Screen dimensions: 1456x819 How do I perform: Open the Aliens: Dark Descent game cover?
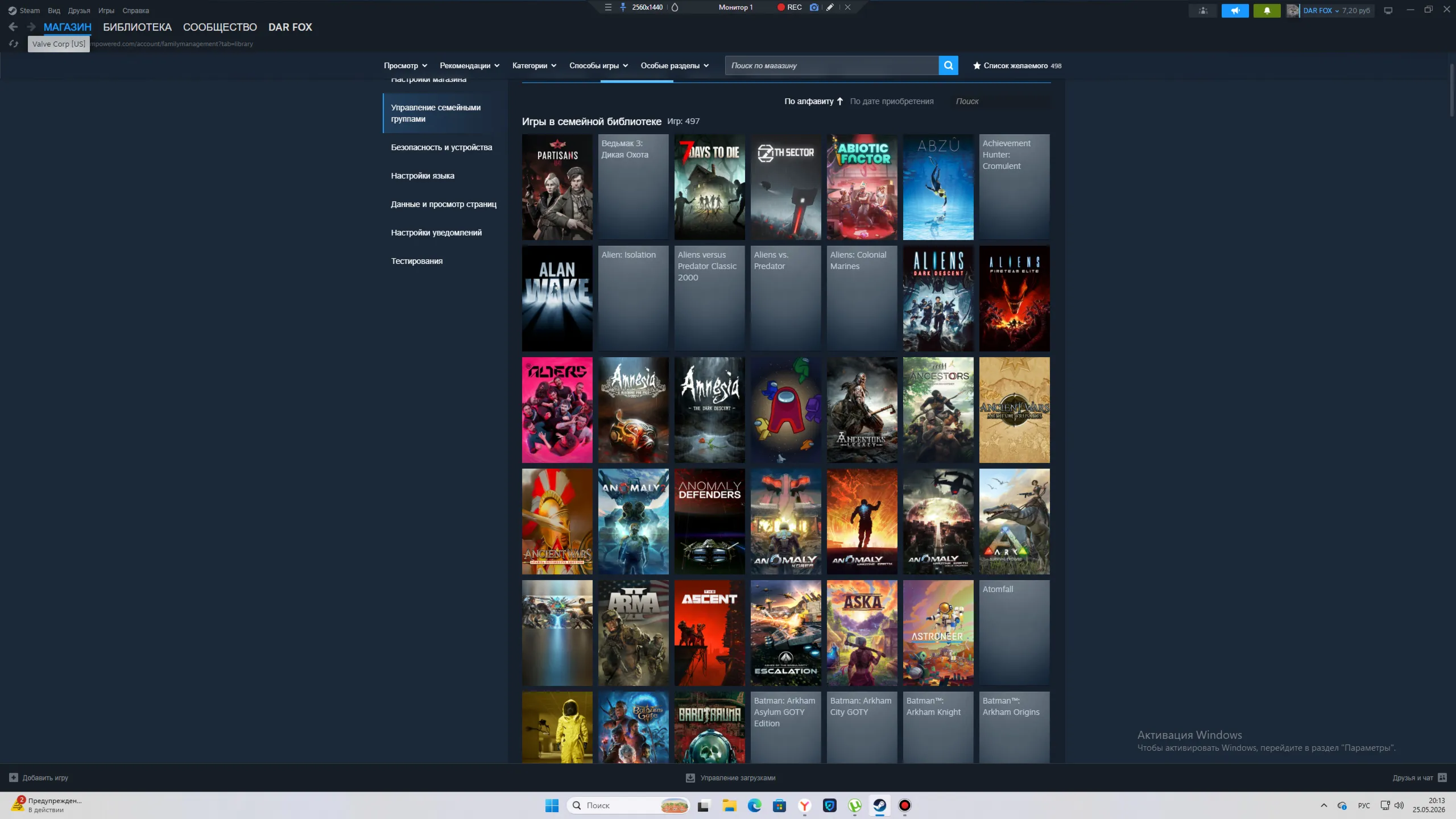point(938,299)
